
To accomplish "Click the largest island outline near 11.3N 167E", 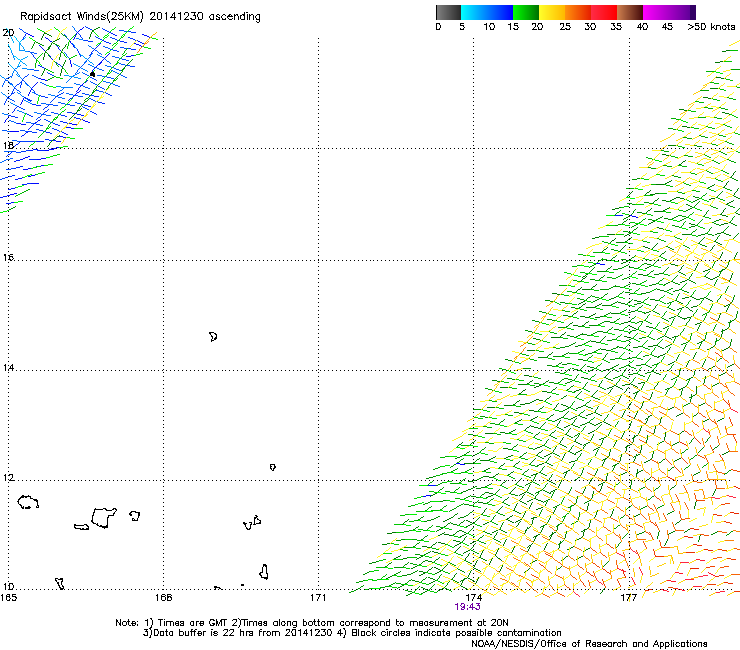I will 103,518.
